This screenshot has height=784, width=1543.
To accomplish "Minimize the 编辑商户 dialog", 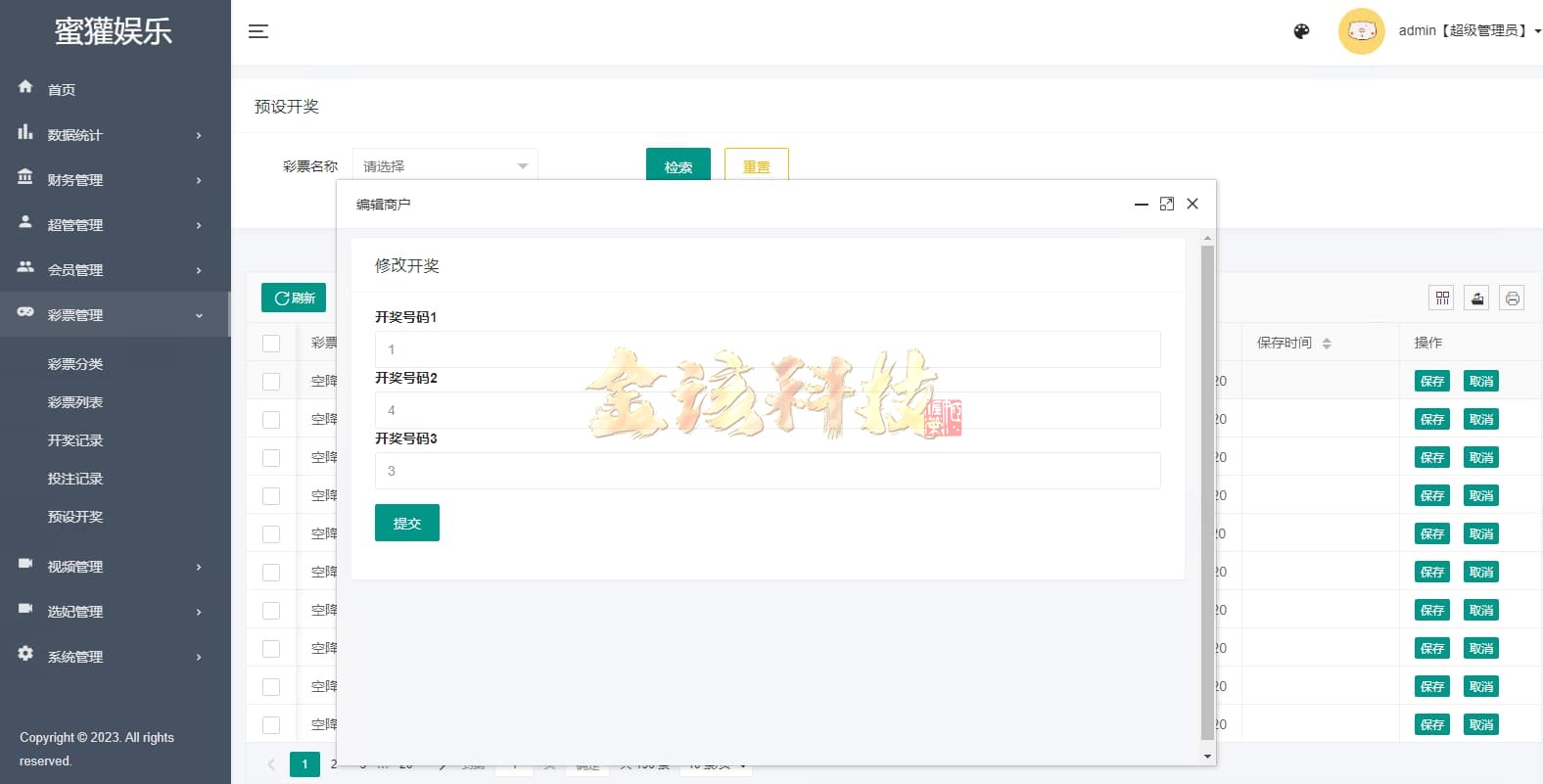I will click(1142, 204).
